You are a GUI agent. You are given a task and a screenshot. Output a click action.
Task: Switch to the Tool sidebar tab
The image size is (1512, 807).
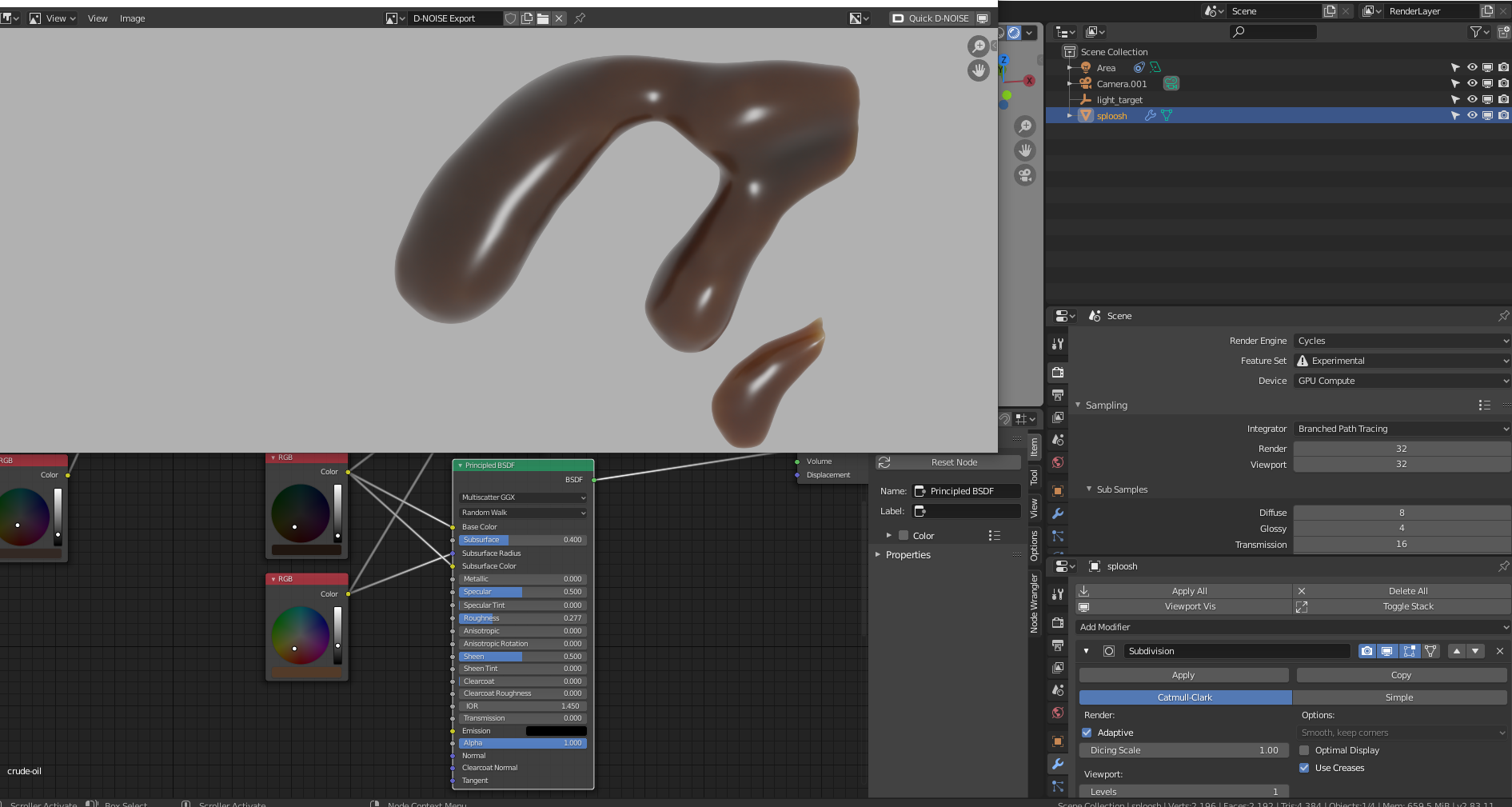(x=1034, y=477)
